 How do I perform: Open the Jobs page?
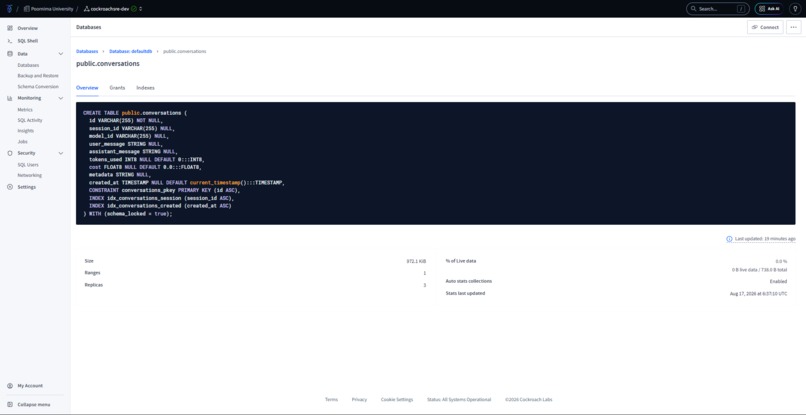[22, 141]
